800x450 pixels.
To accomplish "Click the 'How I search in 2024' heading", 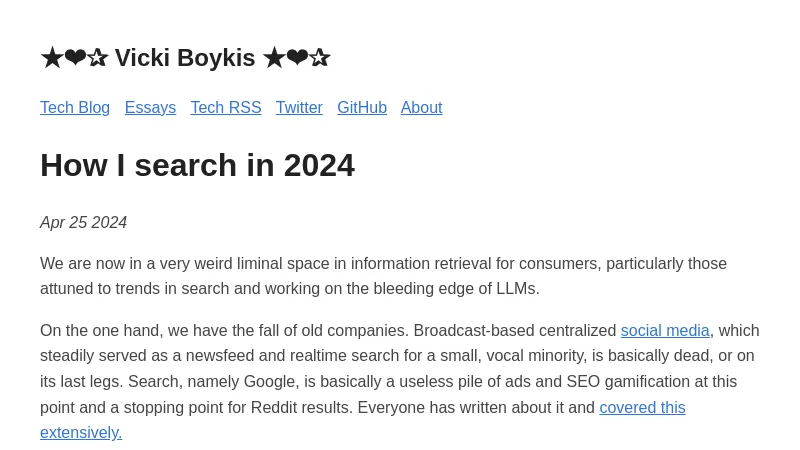I will pos(197,165).
